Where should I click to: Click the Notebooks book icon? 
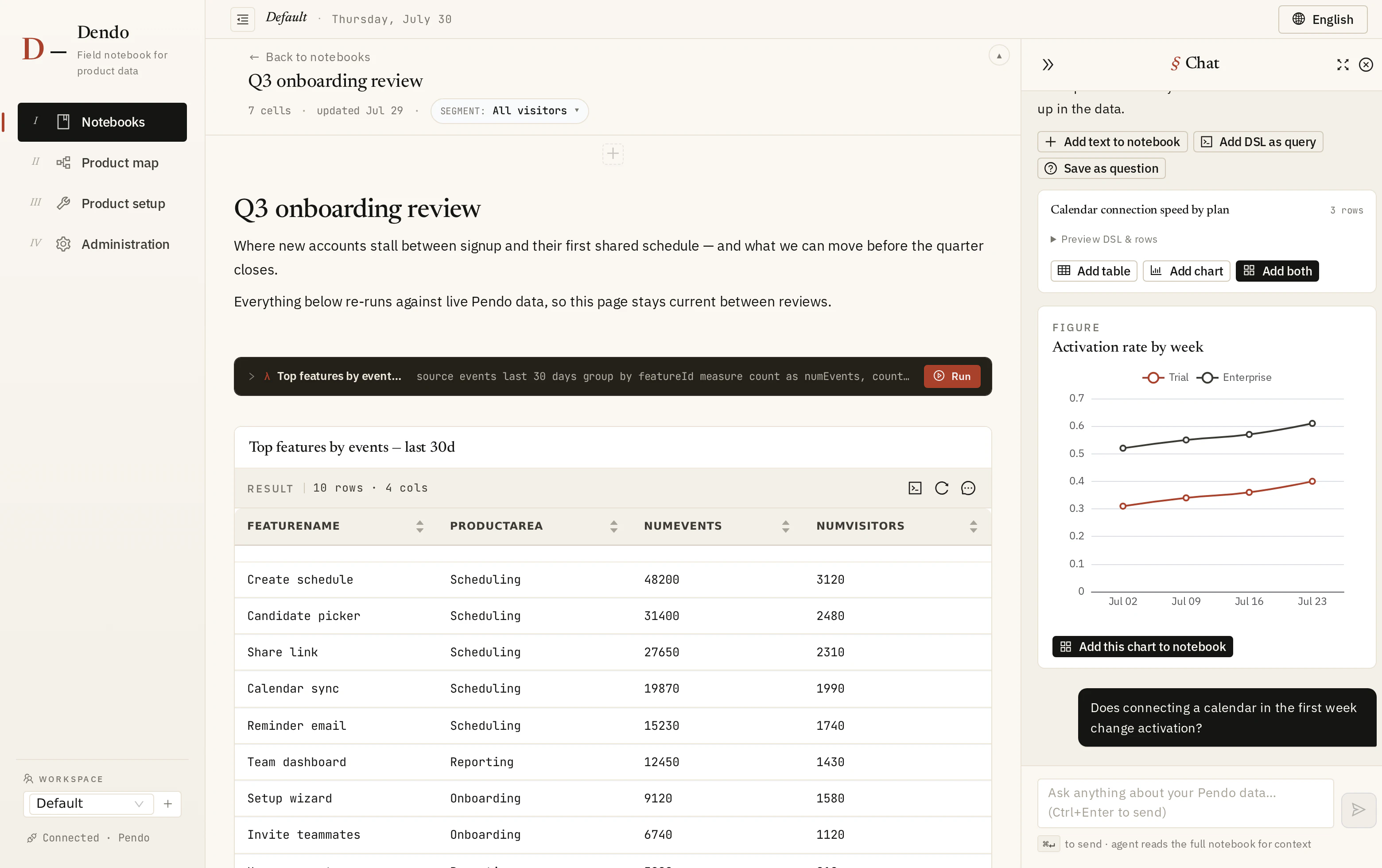click(x=63, y=122)
